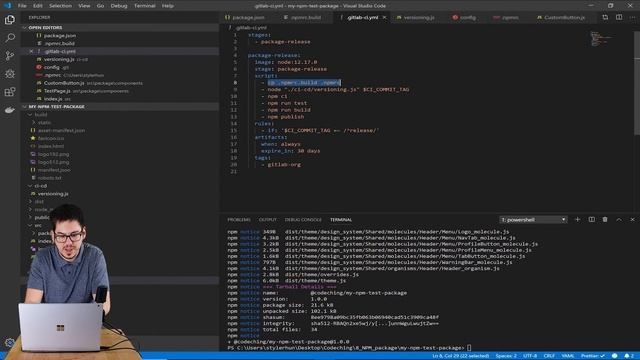640x360 pixels.
Task: Open the Explorer view in activity bar
Action: (9, 20)
